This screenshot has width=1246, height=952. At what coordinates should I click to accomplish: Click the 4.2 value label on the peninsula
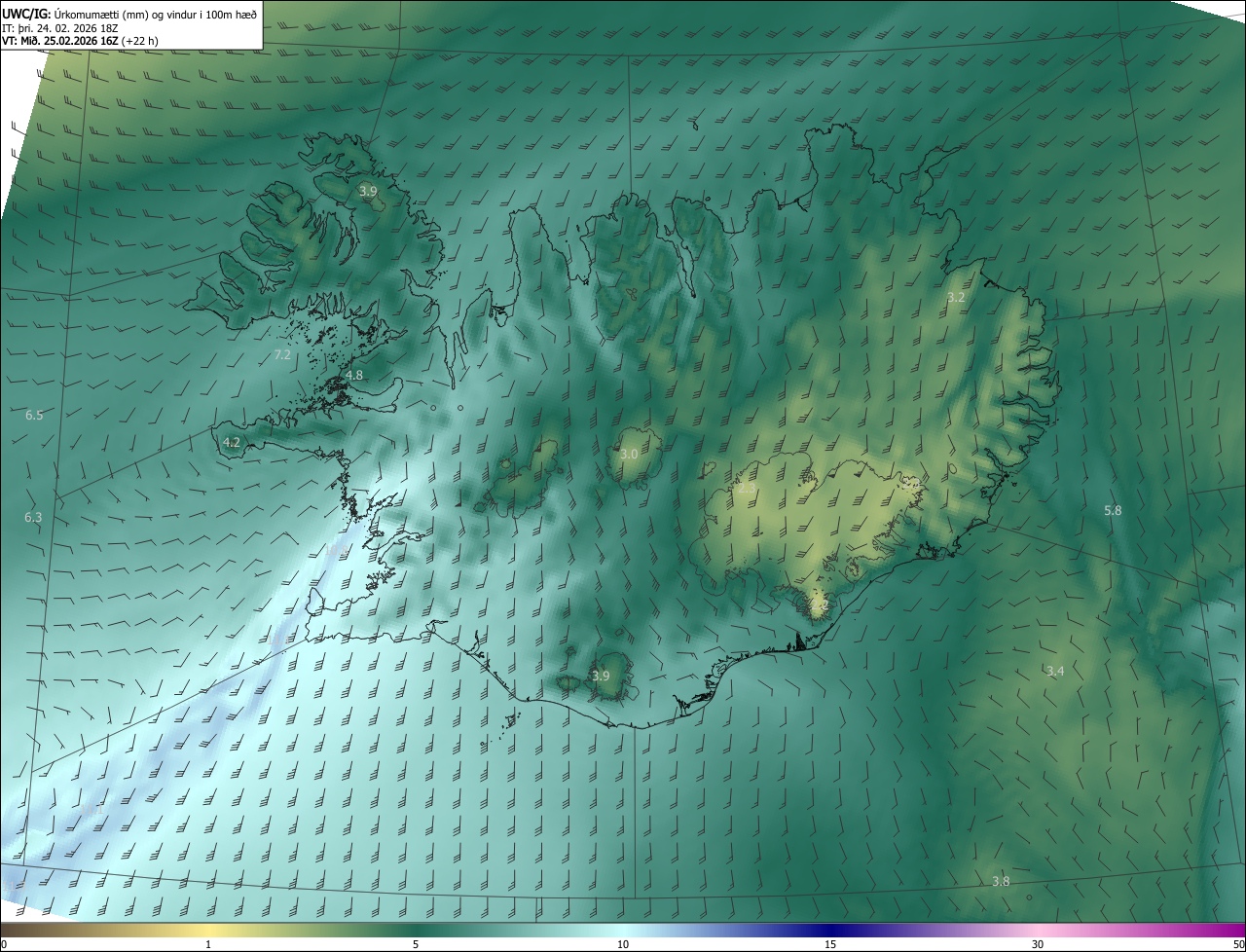[232, 442]
